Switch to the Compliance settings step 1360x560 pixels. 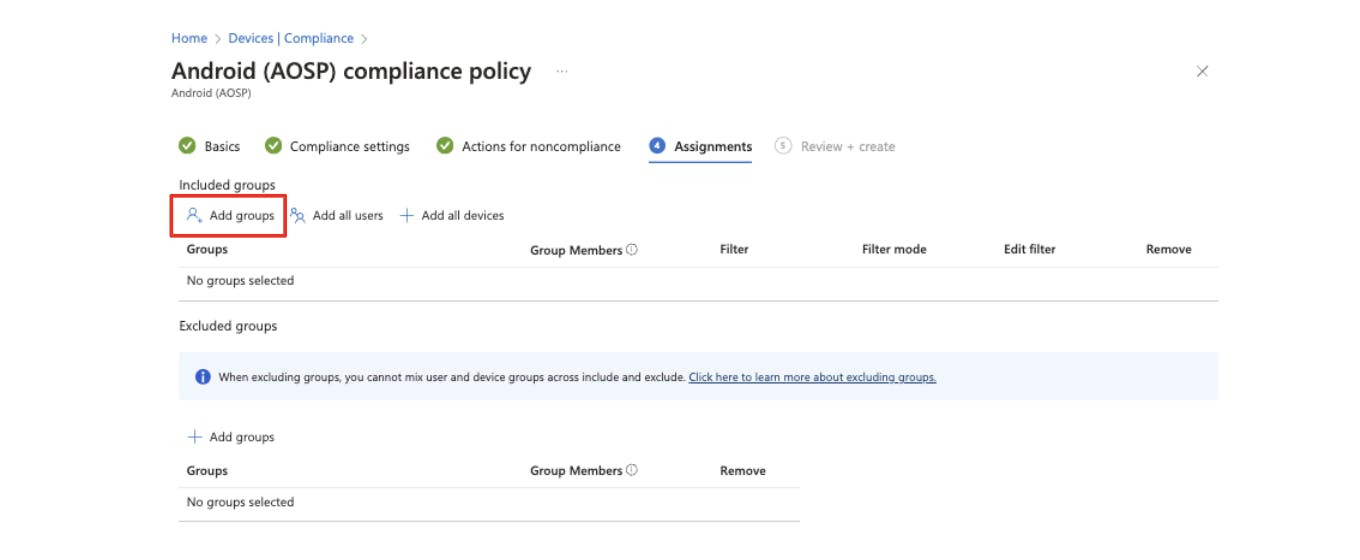pos(349,147)
